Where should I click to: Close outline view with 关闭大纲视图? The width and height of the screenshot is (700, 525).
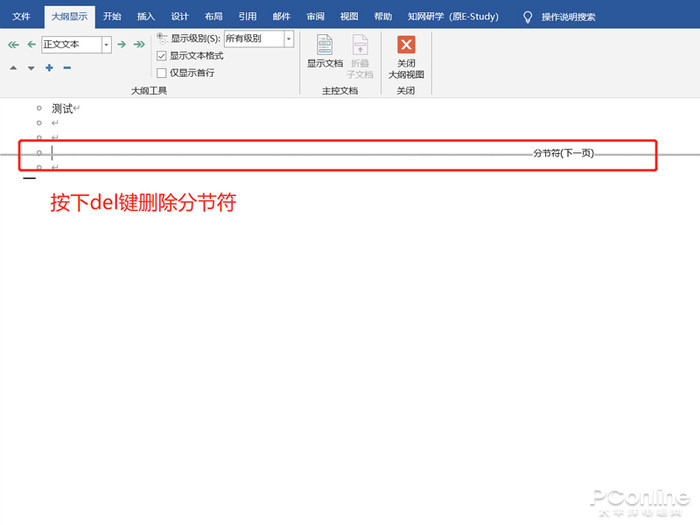tap(406, 57)
